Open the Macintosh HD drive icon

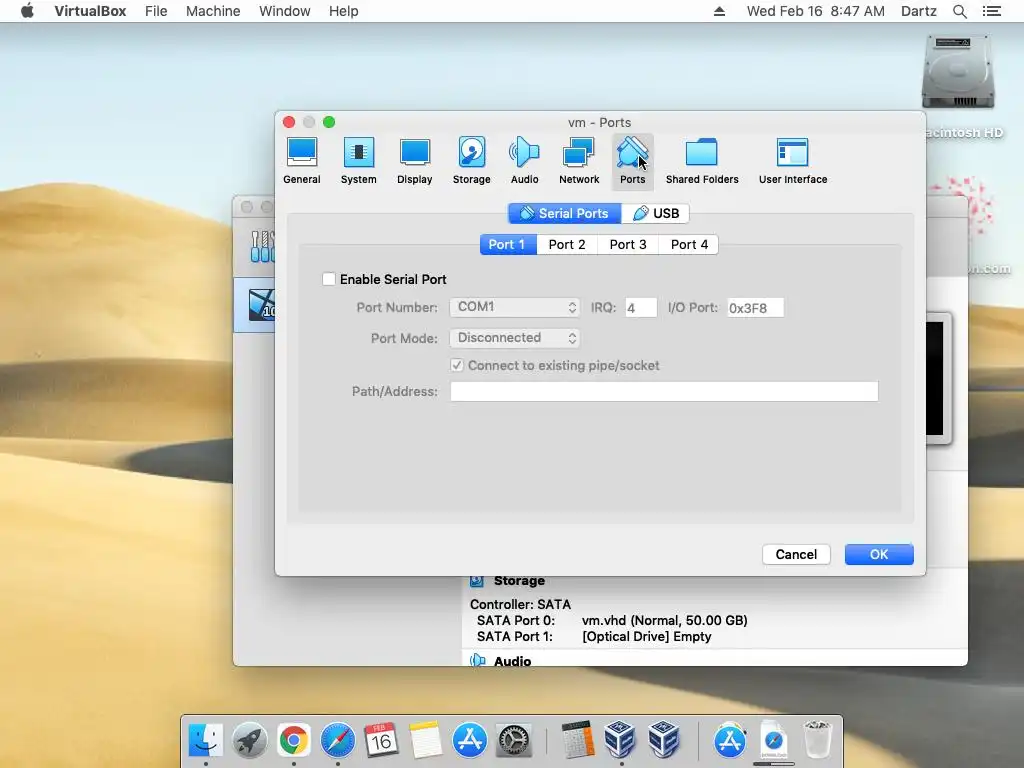(957, 72)
